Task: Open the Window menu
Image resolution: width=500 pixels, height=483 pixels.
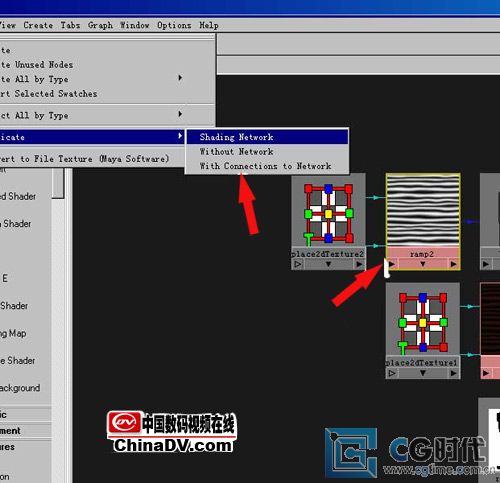Action: pos(134,25)
